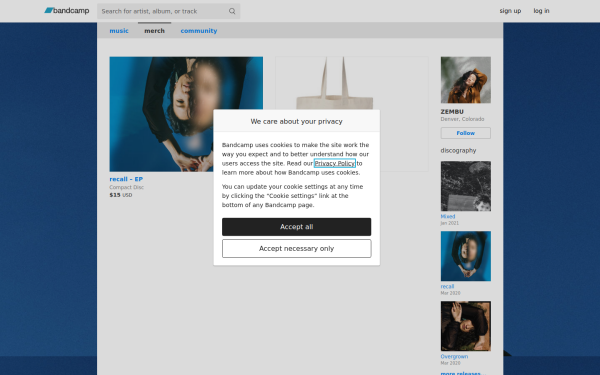The height and width of the screenshot is (375, 600).
Task: Go to the community tab
Action: (199, 31)
